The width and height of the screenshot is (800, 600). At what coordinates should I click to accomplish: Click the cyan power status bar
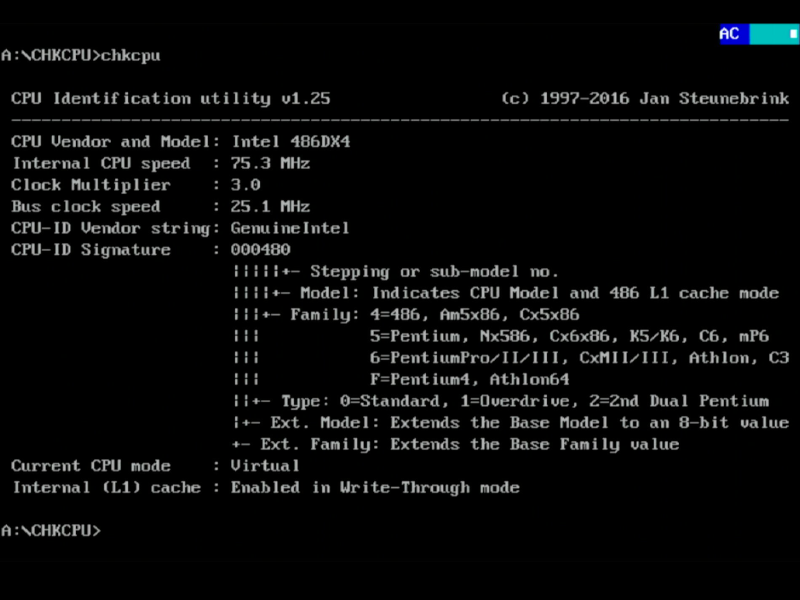768,35
